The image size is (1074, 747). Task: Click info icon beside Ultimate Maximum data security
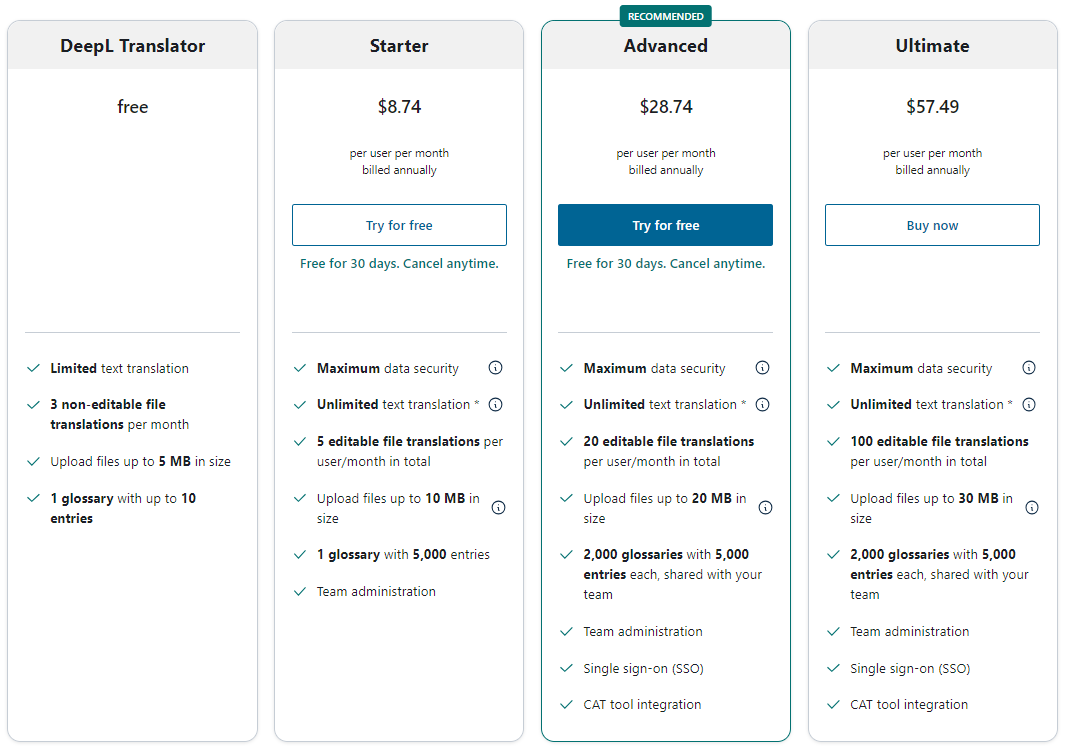coord(1029,368)
